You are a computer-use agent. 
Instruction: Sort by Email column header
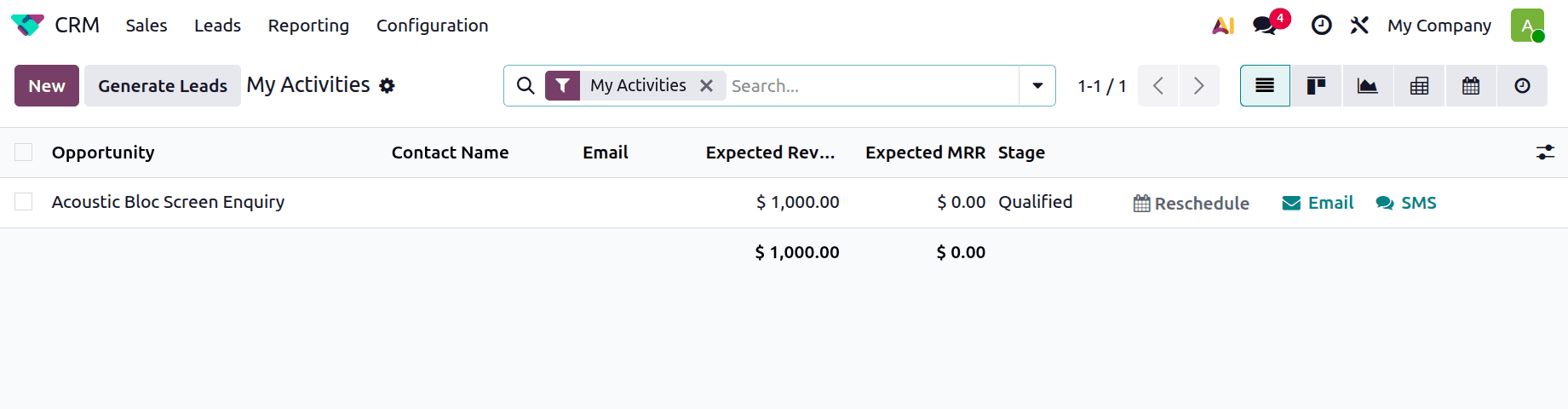(x=606, y=153)
